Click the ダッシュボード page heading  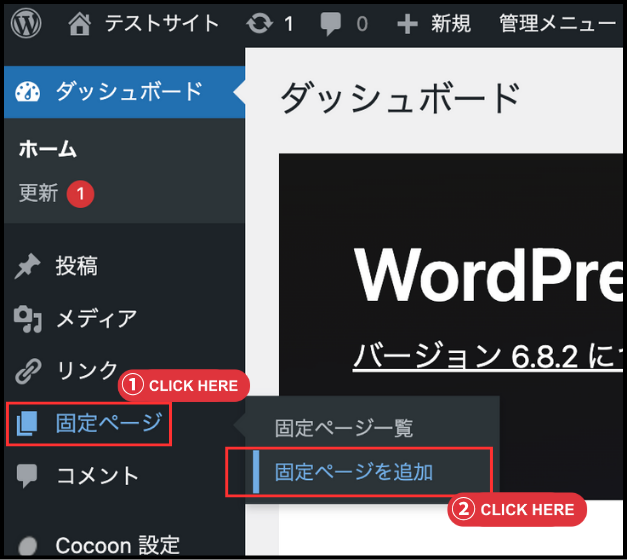pos(400,97)
